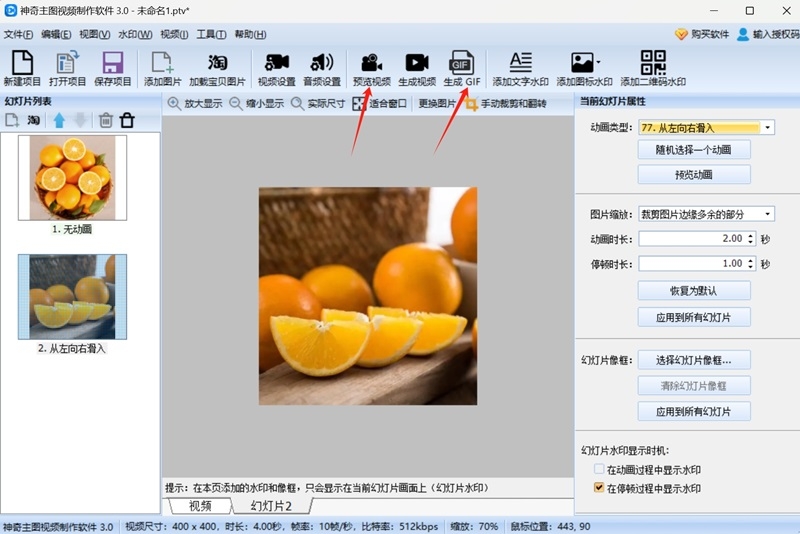
Task: Click 更换图片 to replace image
Action: 437,104
